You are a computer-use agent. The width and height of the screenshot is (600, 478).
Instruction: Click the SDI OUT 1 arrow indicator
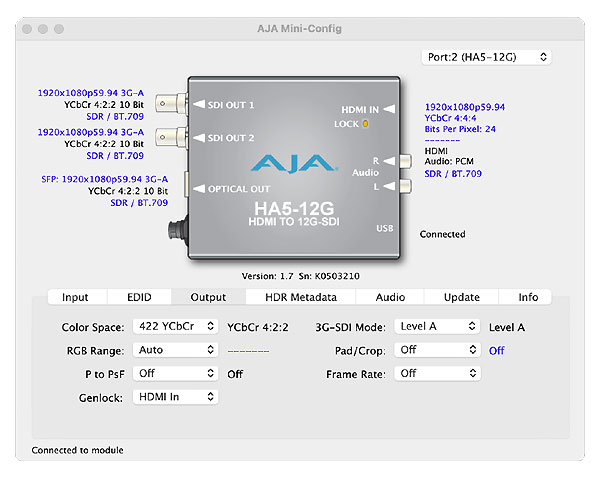tap(199, 104)
